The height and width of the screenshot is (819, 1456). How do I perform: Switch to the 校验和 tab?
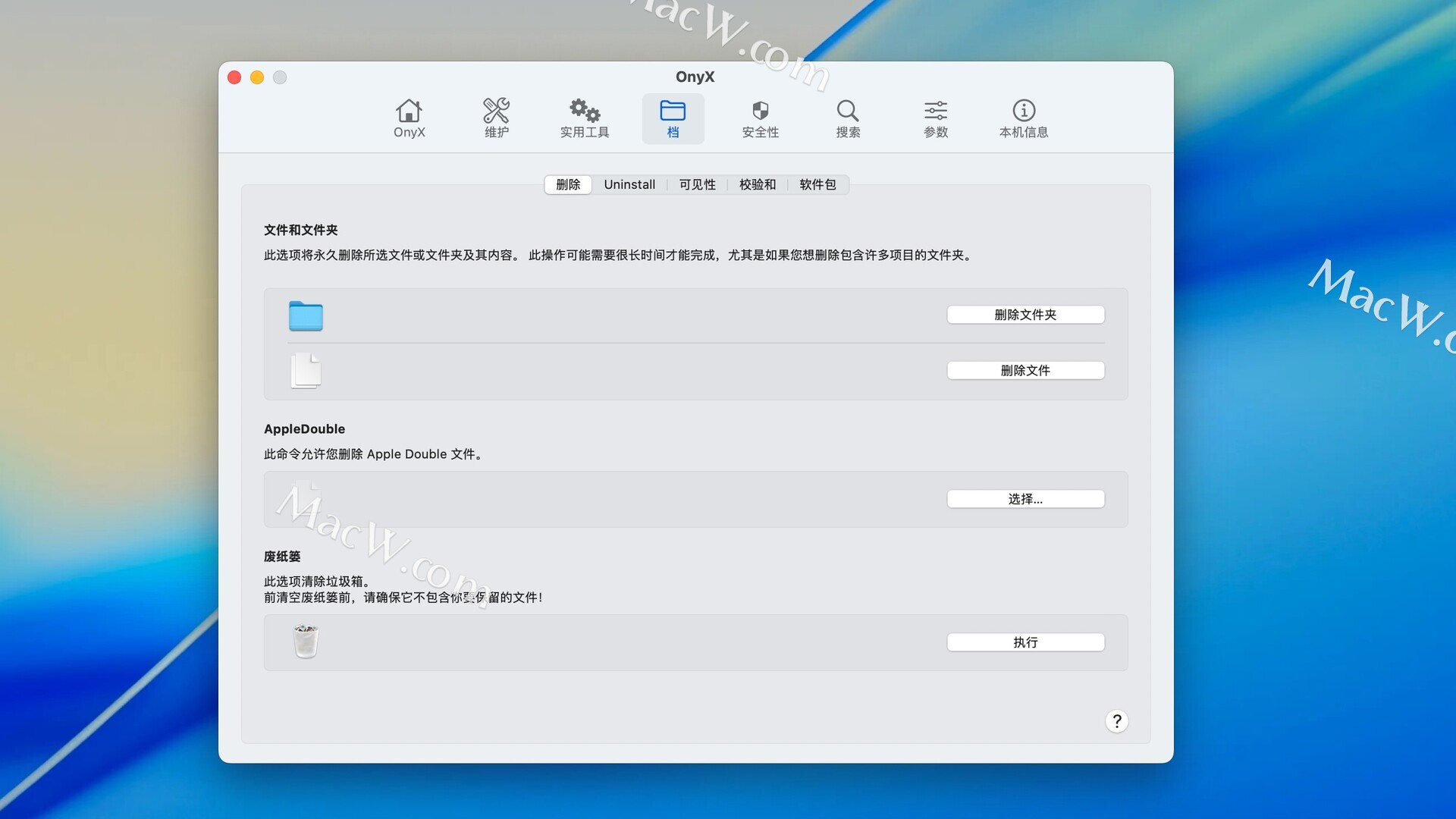point(758,184)
